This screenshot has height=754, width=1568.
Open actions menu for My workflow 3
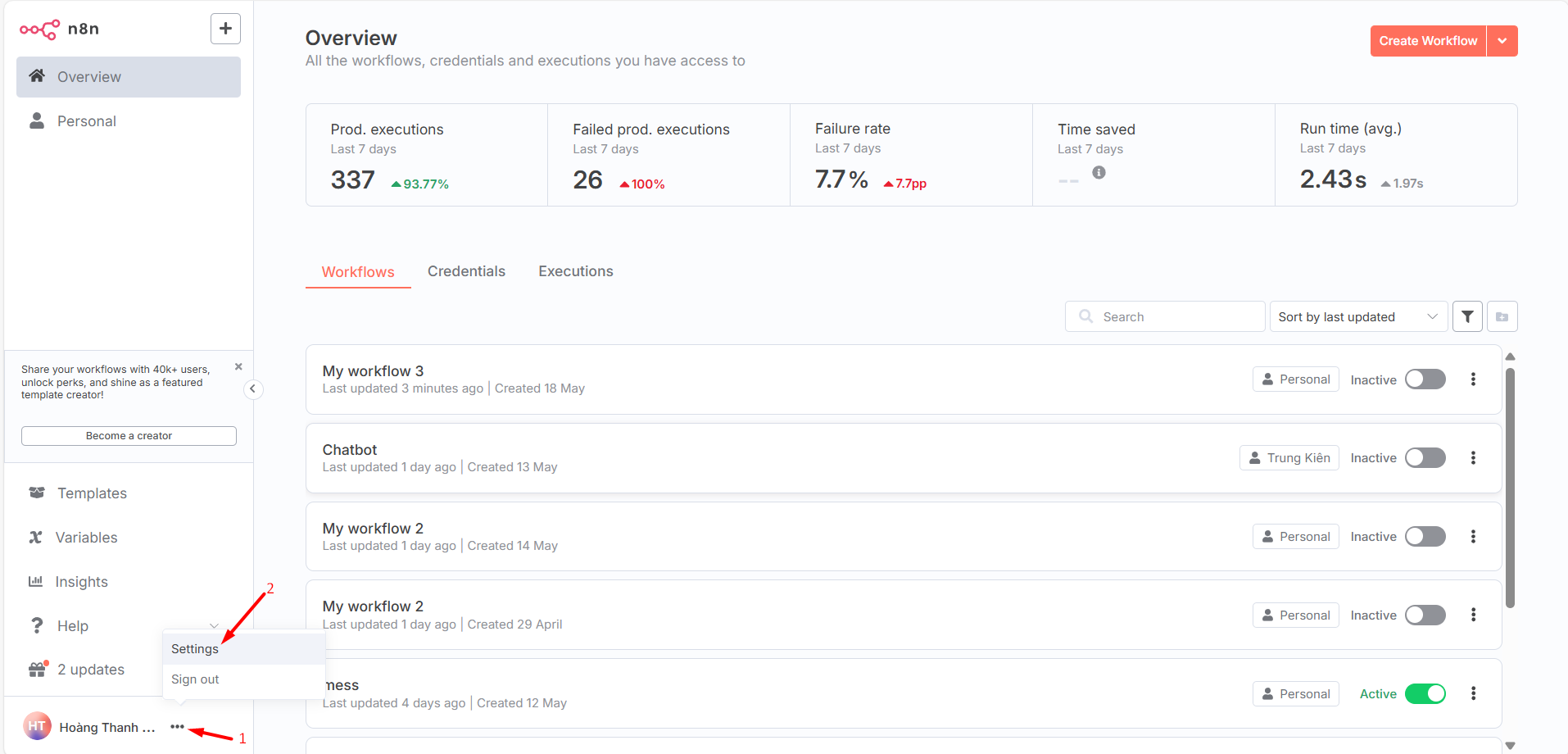[1473, 379]
